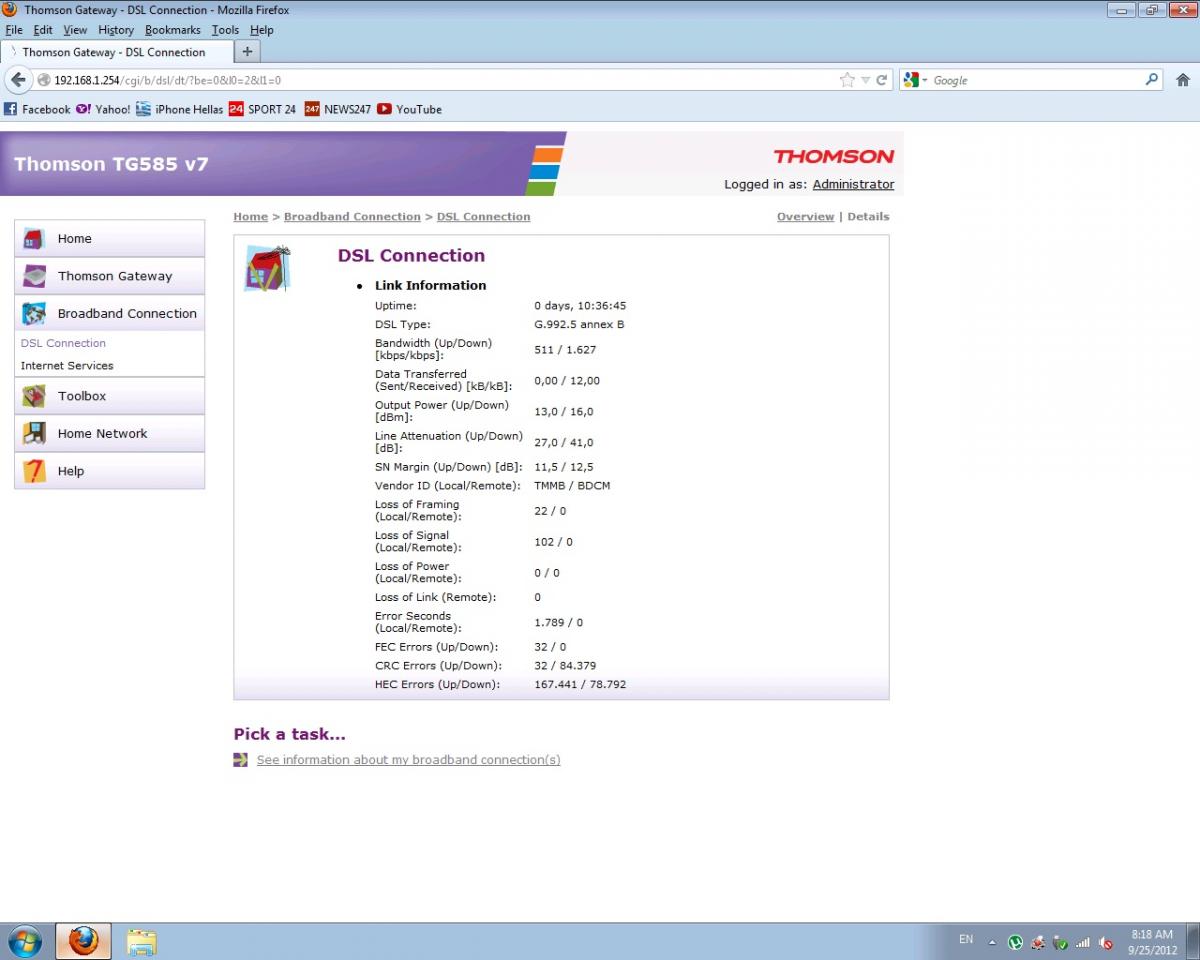This screenshot has height=960, width=1200.
Task: Reload the page with the refresh icon
Action: tap(882, 80)
